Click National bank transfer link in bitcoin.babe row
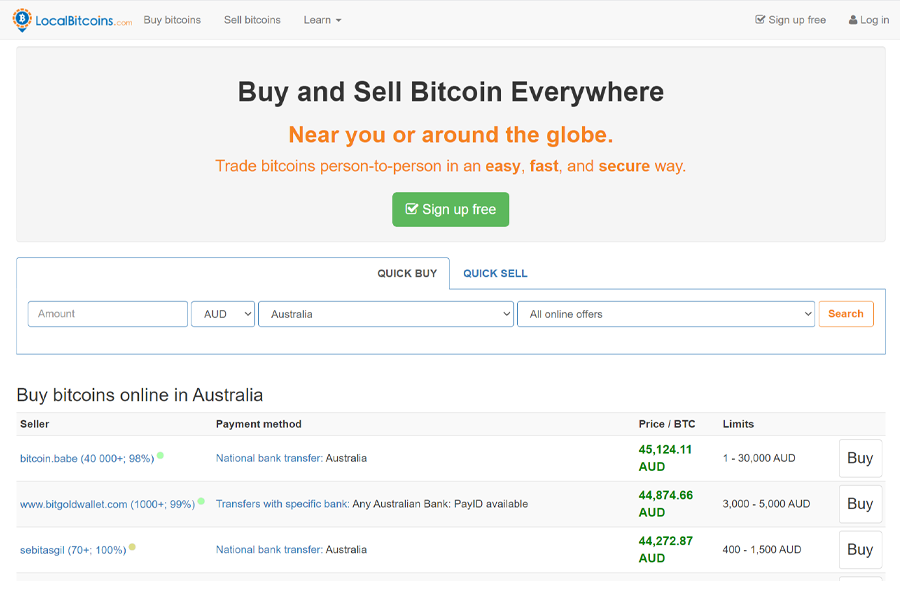This screenshot has width=900, height=600. (x=269, y=458)
